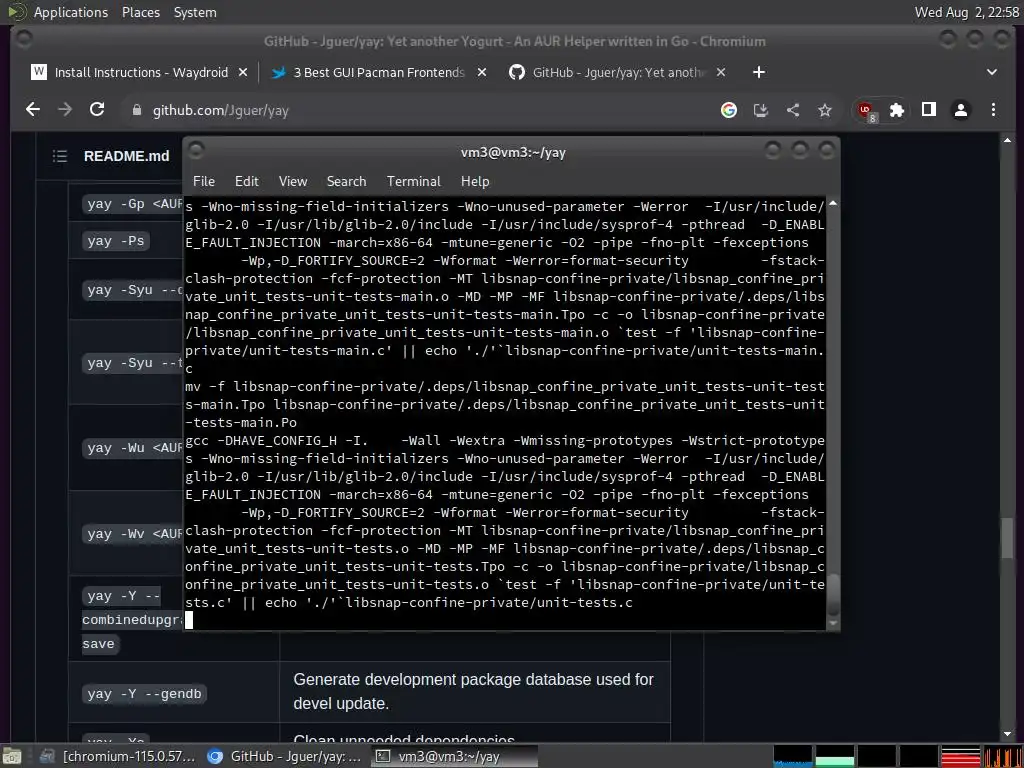Toggle the Chromium side panel

(x=929, y=110)
